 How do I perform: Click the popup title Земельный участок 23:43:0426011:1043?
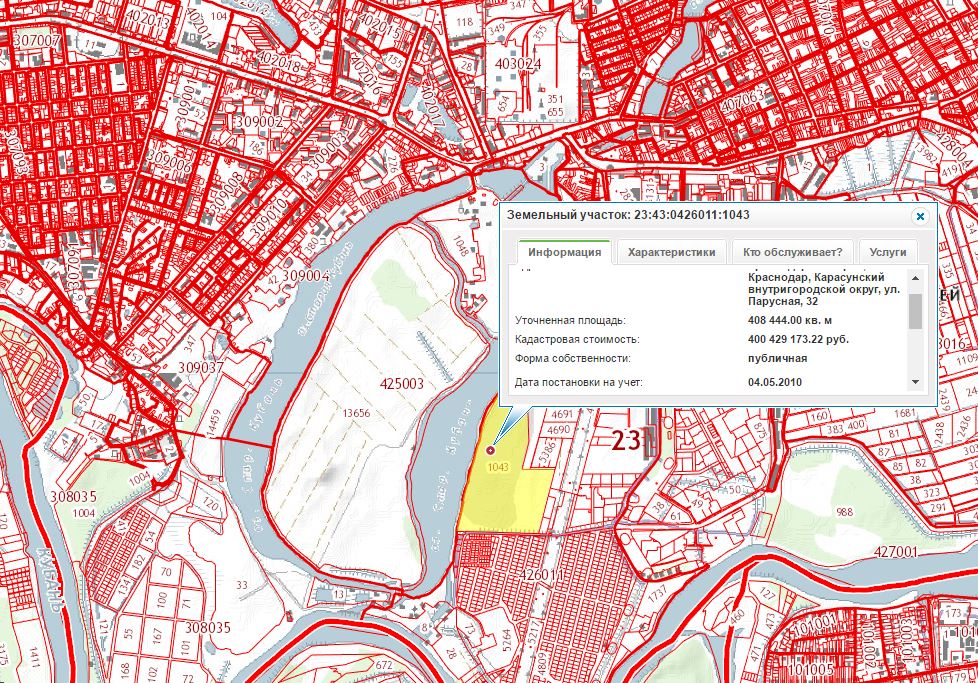tap(628, 215)
